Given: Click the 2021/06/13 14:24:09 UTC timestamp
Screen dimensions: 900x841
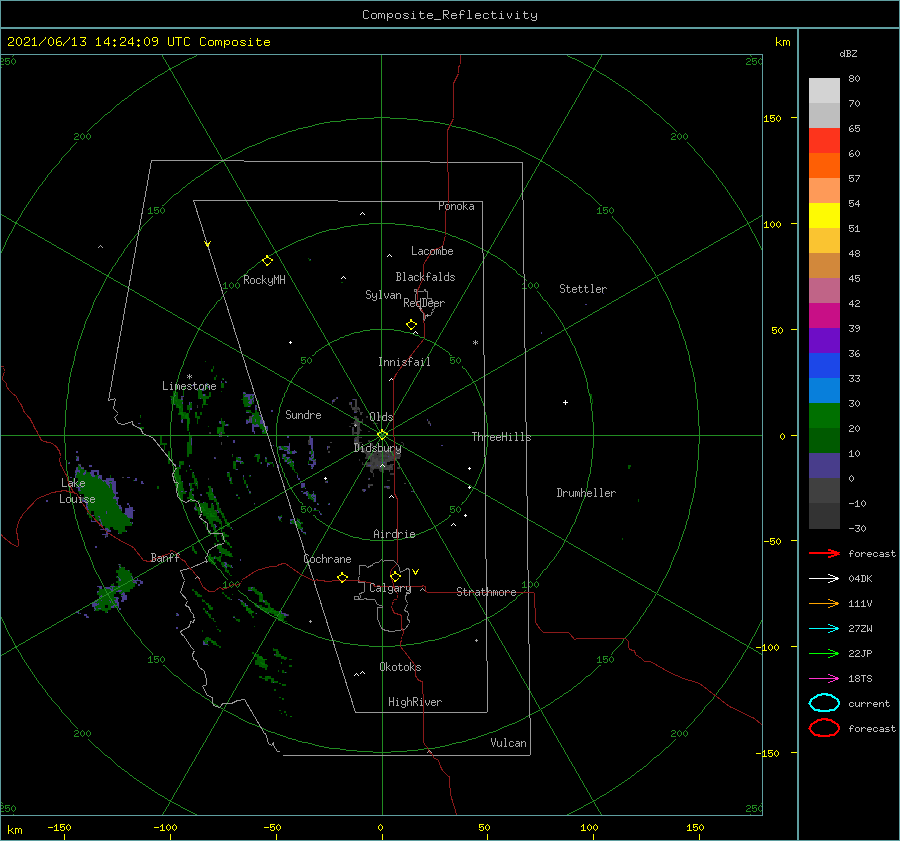Looking at the screenshot, I should [x=99, y=42].
